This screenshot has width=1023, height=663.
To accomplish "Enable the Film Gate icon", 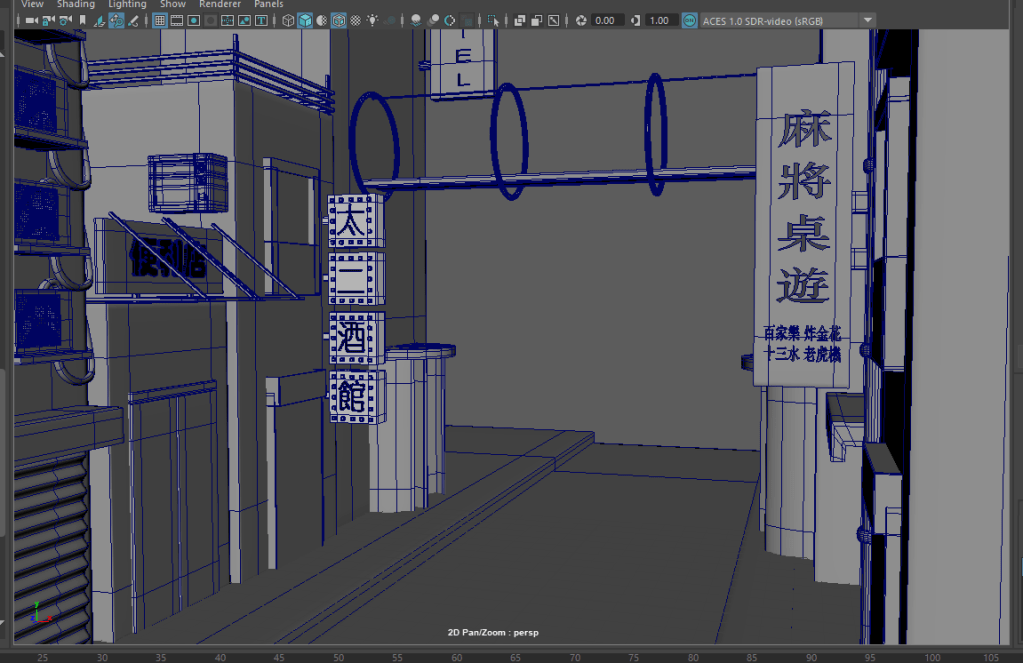I will pyautogui.click(x=176, y=20).
